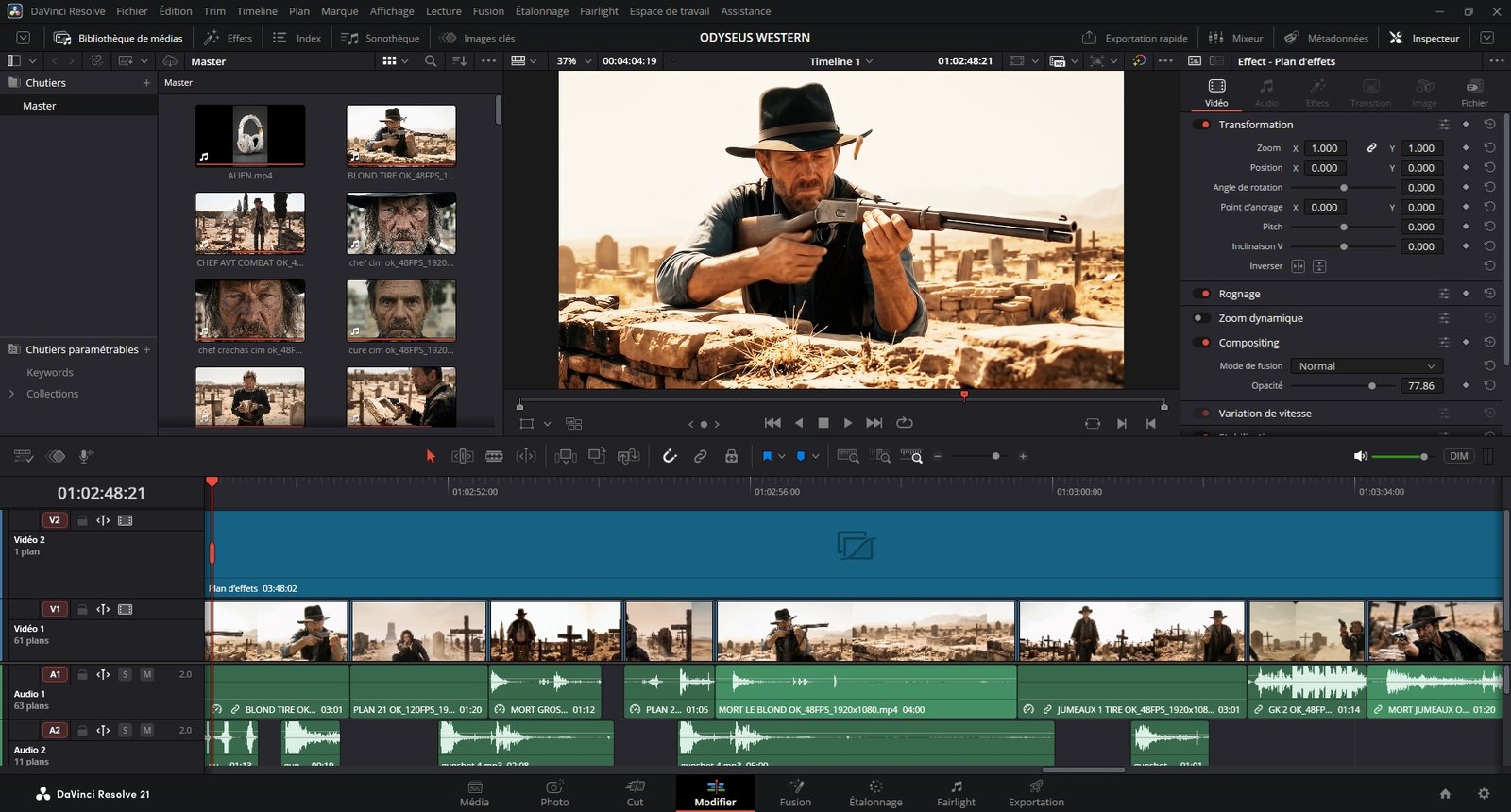Enable the Zoom dynamique toggle
Image resolution: width=1511 pixels, height=812 pixels.
pyautogui.click(x=1202, y=318)
